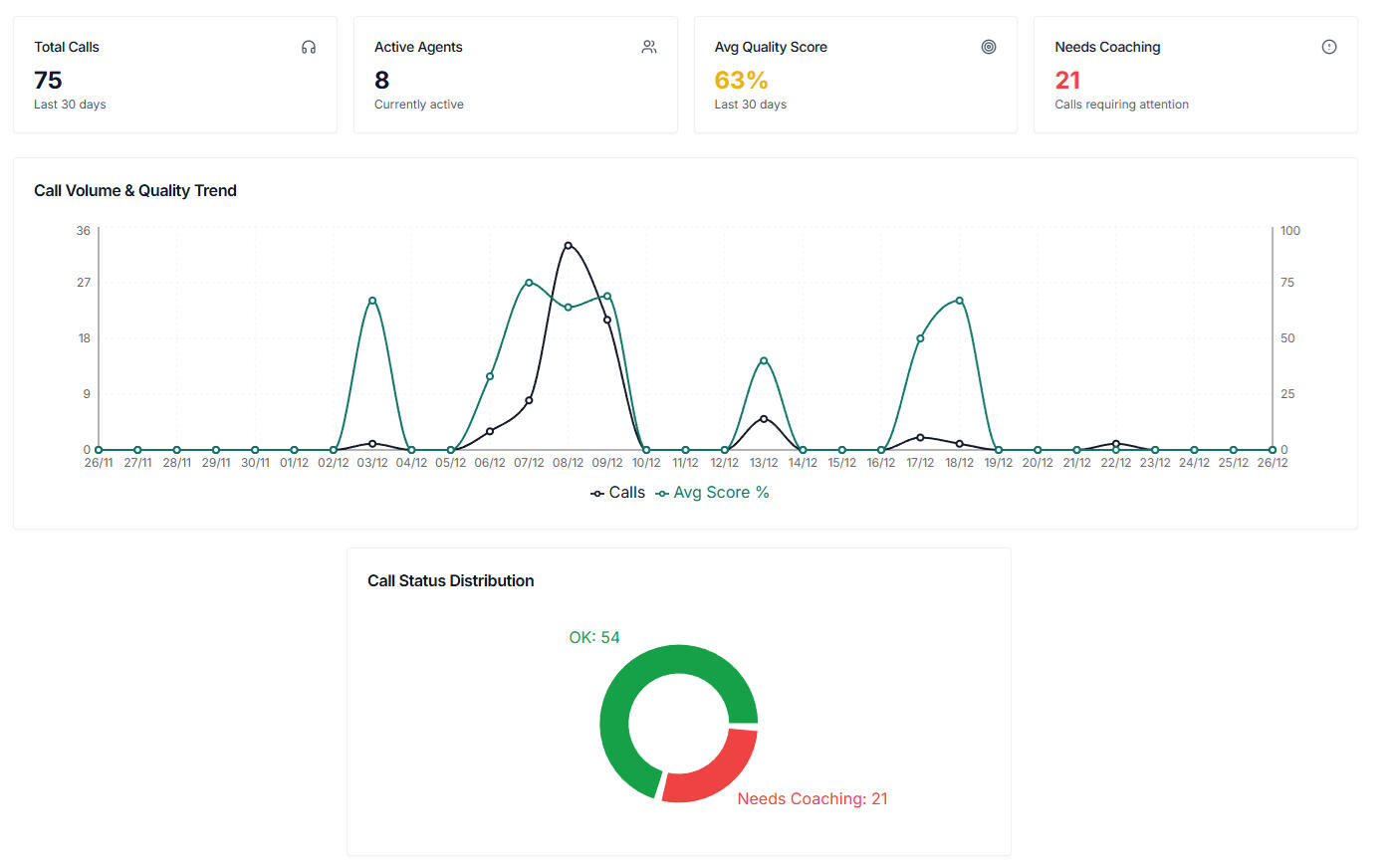The image size is (1392, 868).
Task: Click the OK: 54 label above the donut
Action: pyautogui.click(x=594, y=636)
